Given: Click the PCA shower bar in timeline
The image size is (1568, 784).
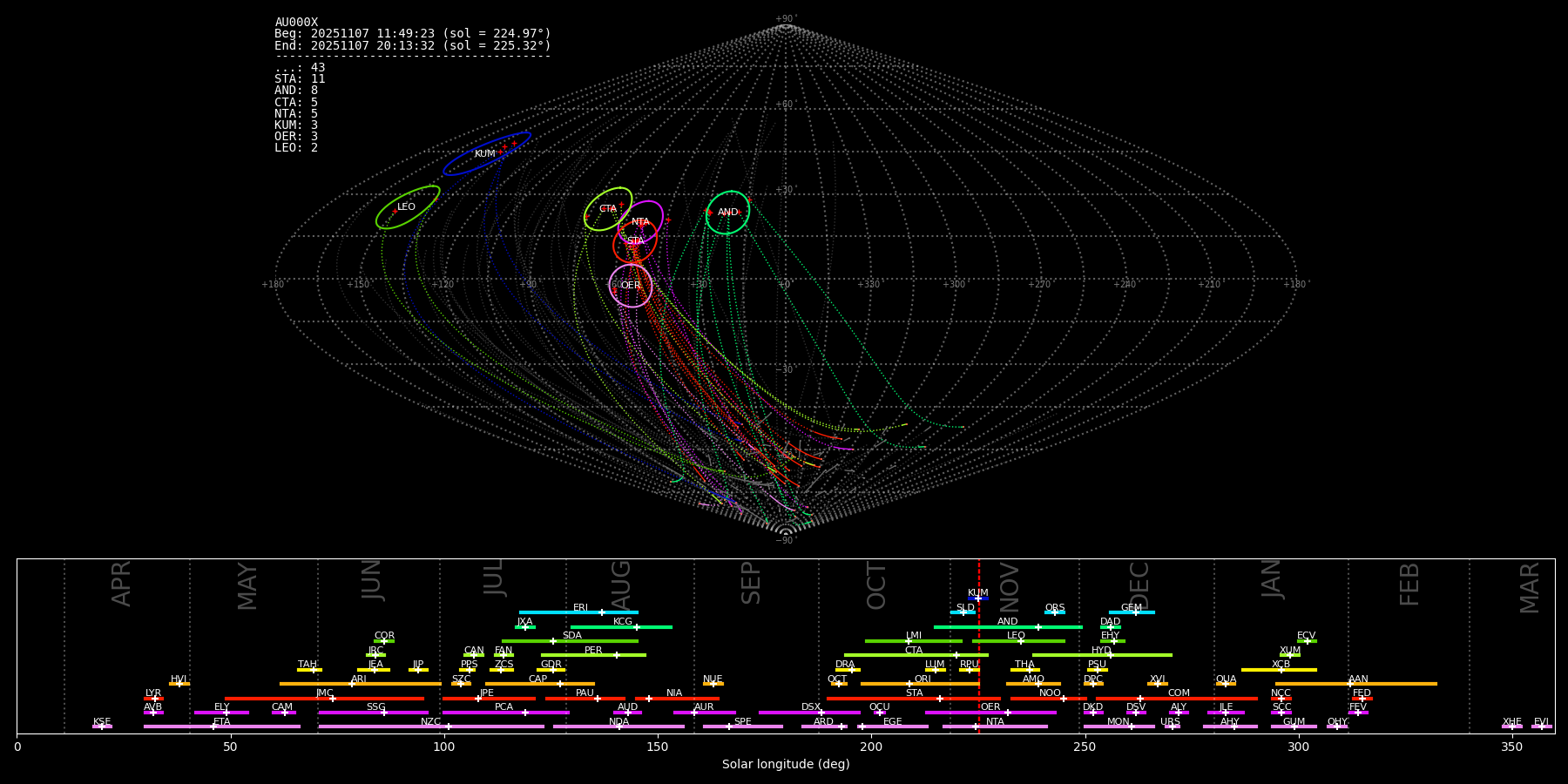Looking at the screenshot, I should pyautogui.click(x=505, y=713).
